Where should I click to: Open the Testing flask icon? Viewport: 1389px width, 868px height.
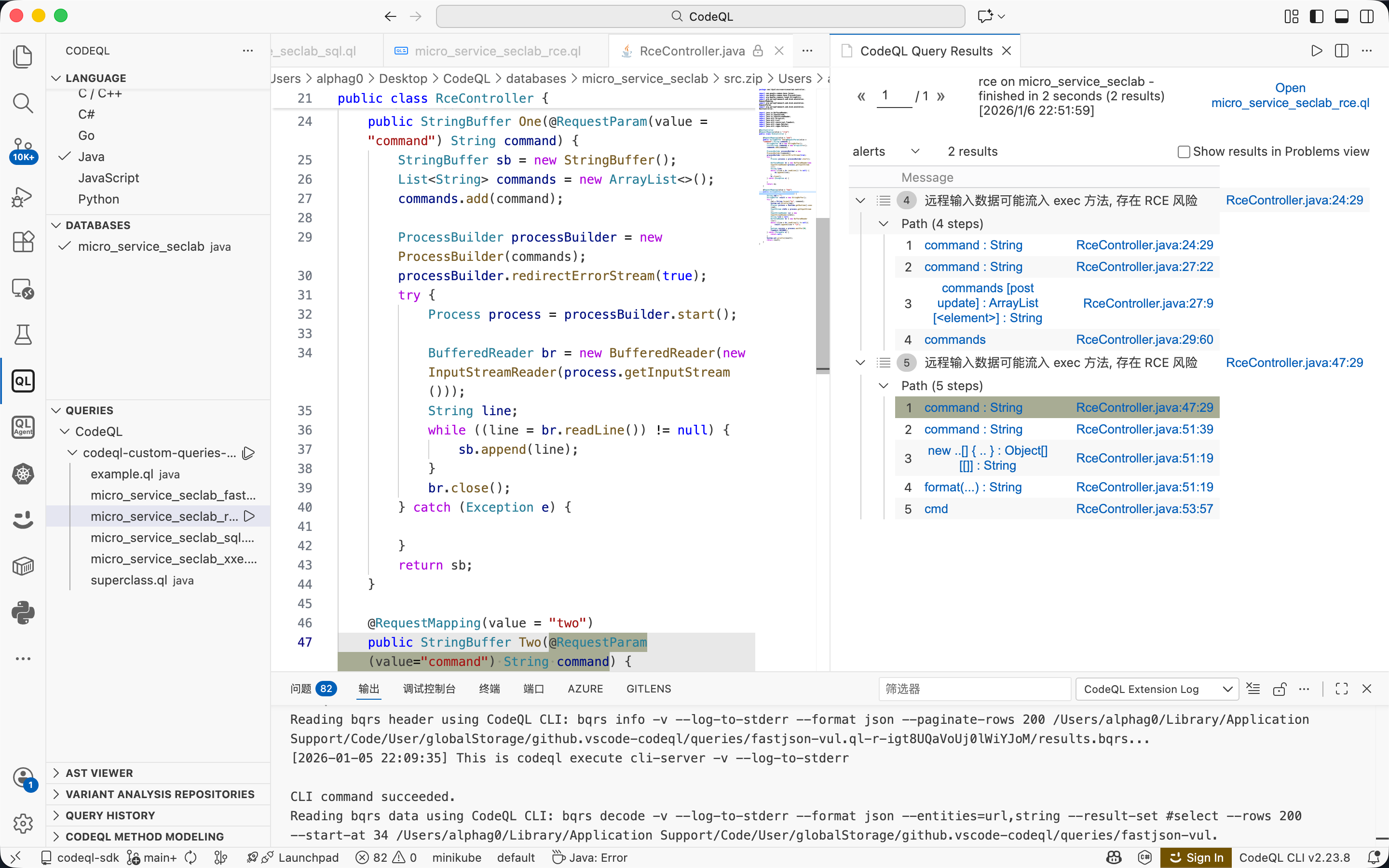(x=23, y=335)
